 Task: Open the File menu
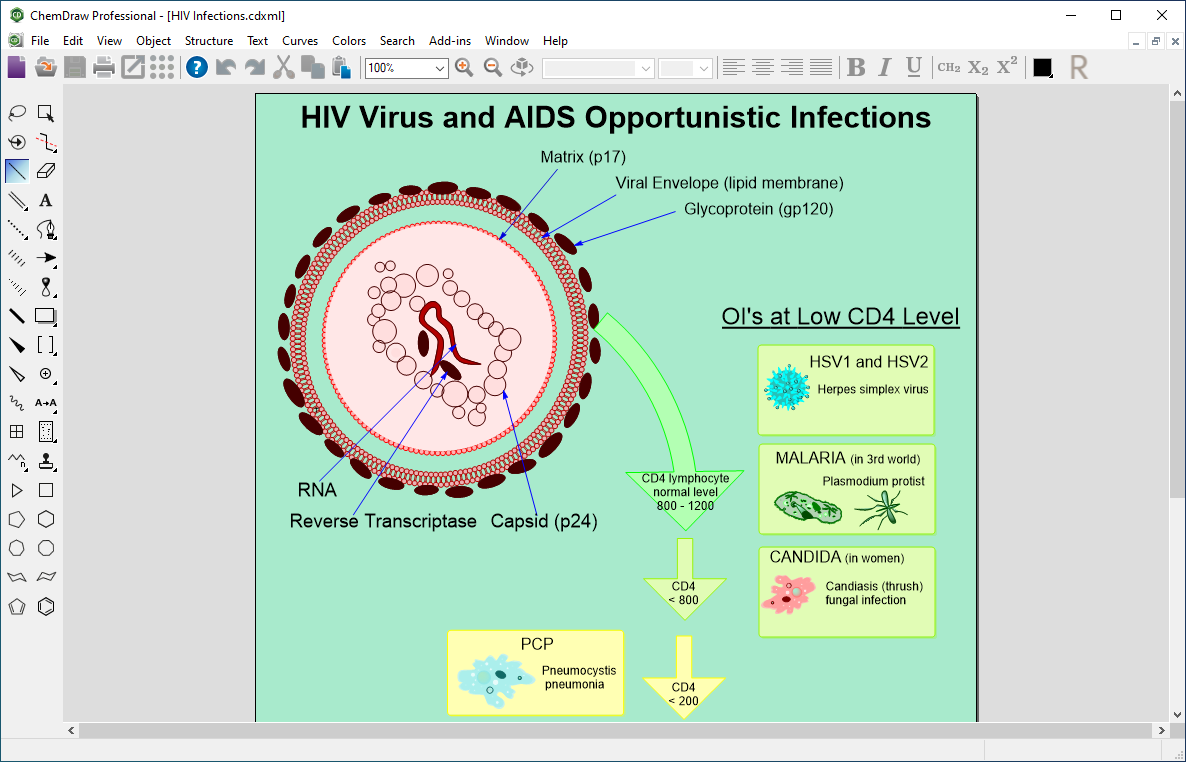tap(40, 41)
